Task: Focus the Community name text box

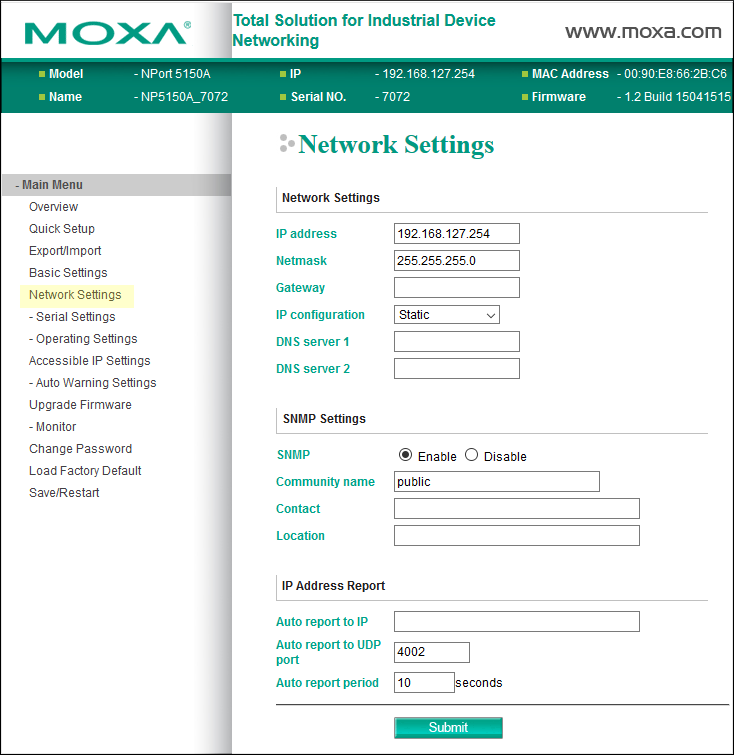Action: 496,482
